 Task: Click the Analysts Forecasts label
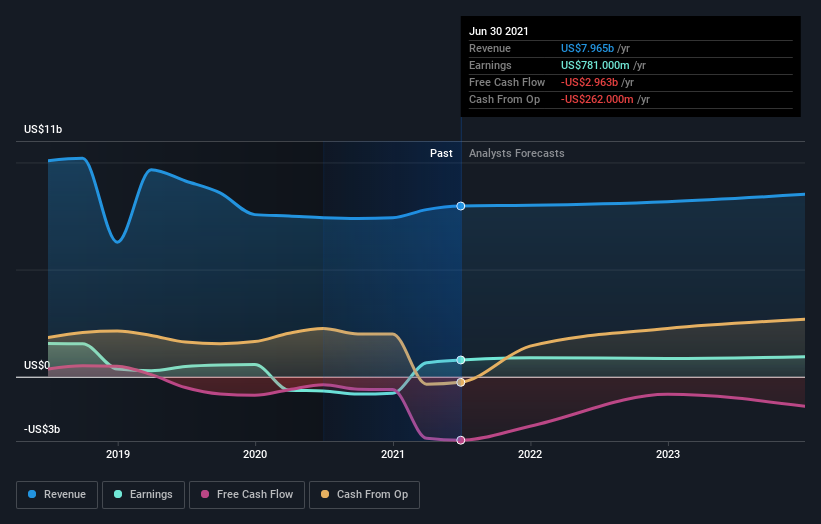click(x=517, y=153)
